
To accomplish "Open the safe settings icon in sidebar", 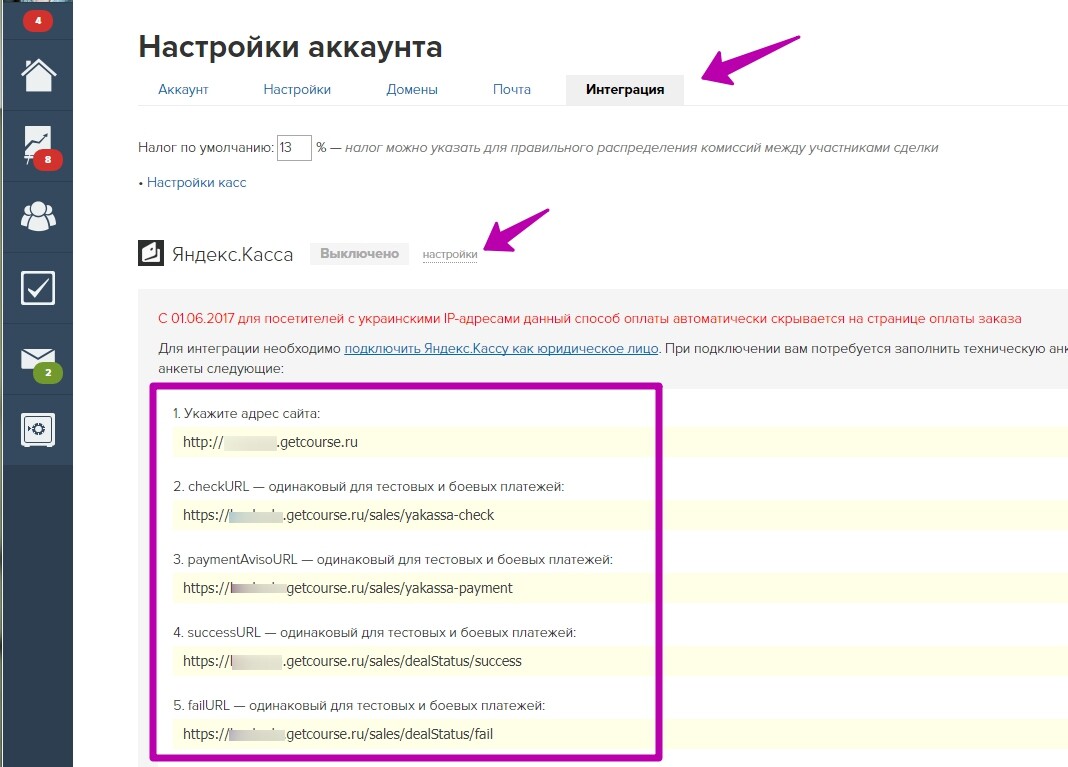I will click(38, 430).
